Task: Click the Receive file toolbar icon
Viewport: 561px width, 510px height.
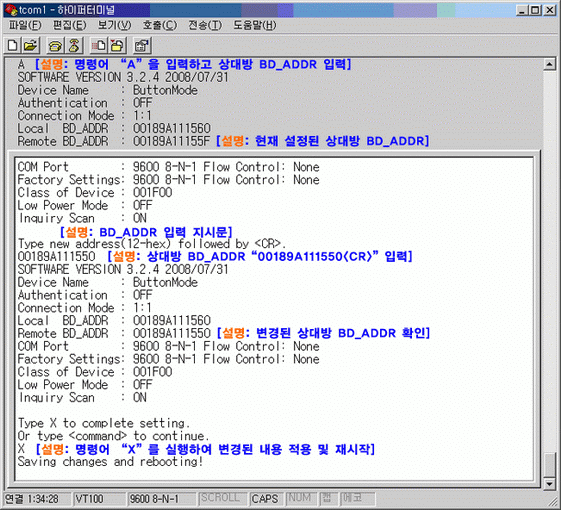Action: (117, 45)
